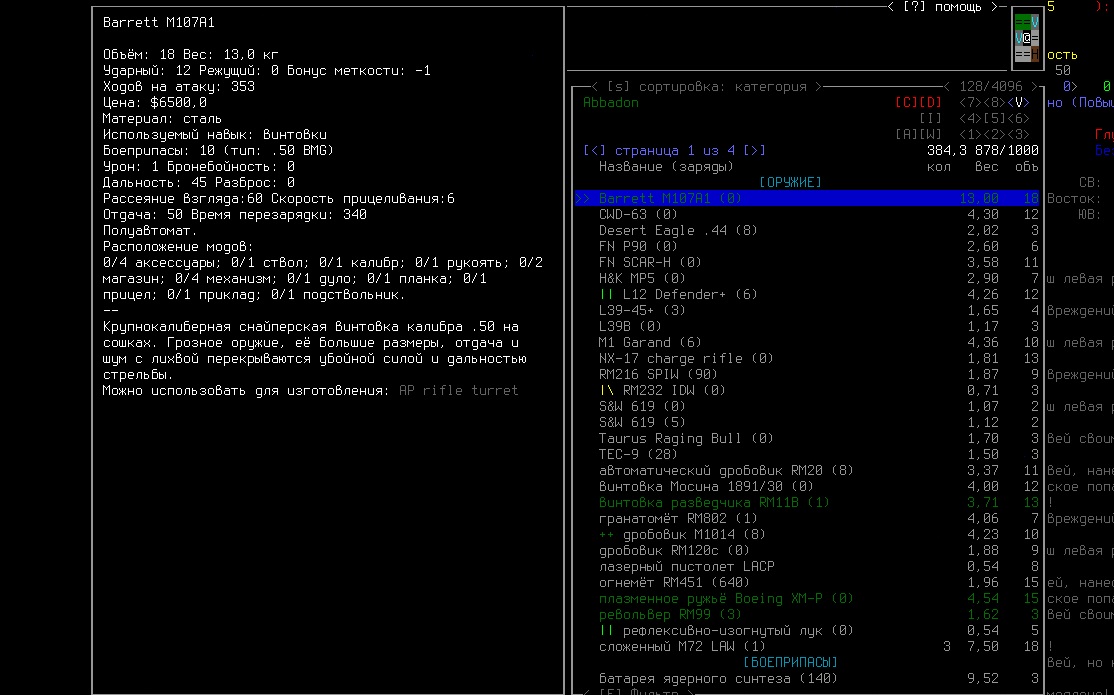The height and width of the screenshot is (695, 1114).
Task: Select the <3> southeast tile location
Action: [1019, 134]
